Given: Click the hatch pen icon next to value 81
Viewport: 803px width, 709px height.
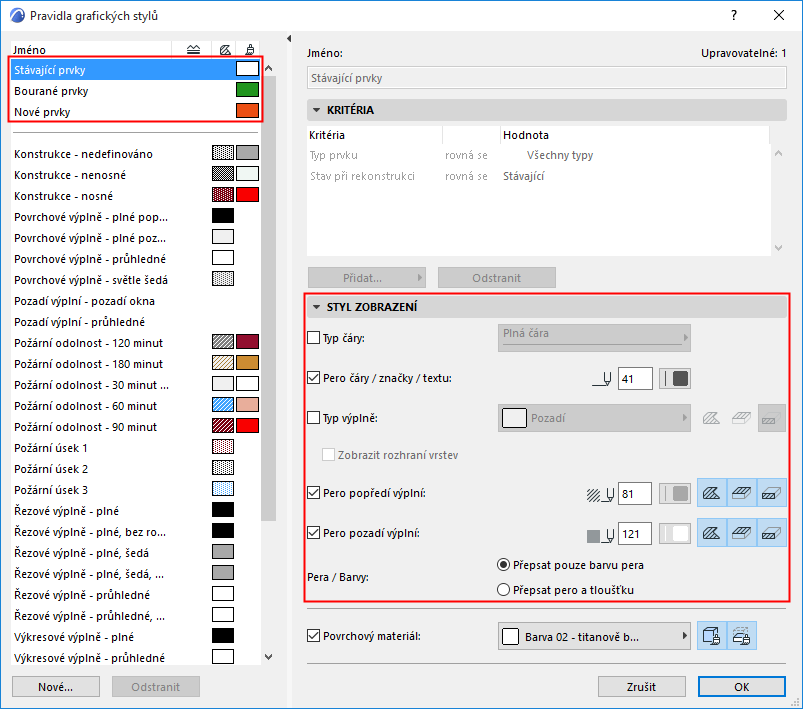Looking at the screenshot, I should pos(600,494).
